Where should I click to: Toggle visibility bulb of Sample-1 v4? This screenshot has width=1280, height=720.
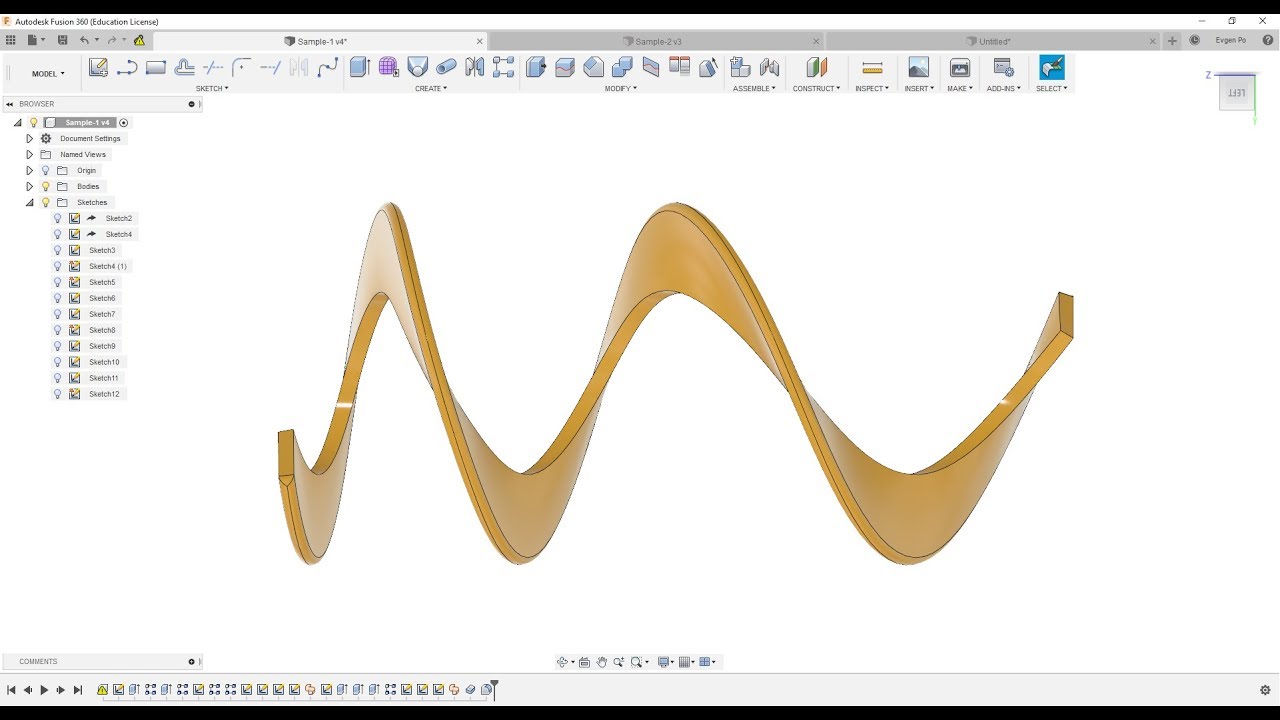pyautogui.click(x=33, y=122)
